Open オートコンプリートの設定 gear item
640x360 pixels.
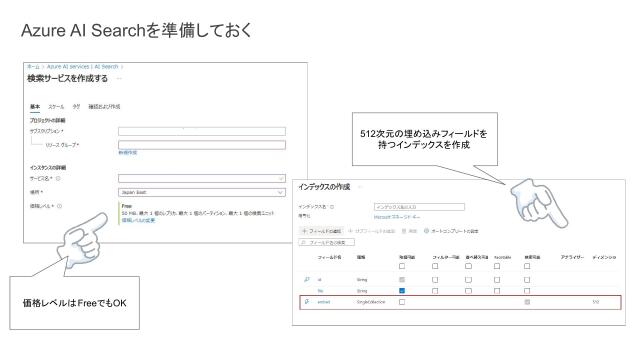[x=451, y=231]
